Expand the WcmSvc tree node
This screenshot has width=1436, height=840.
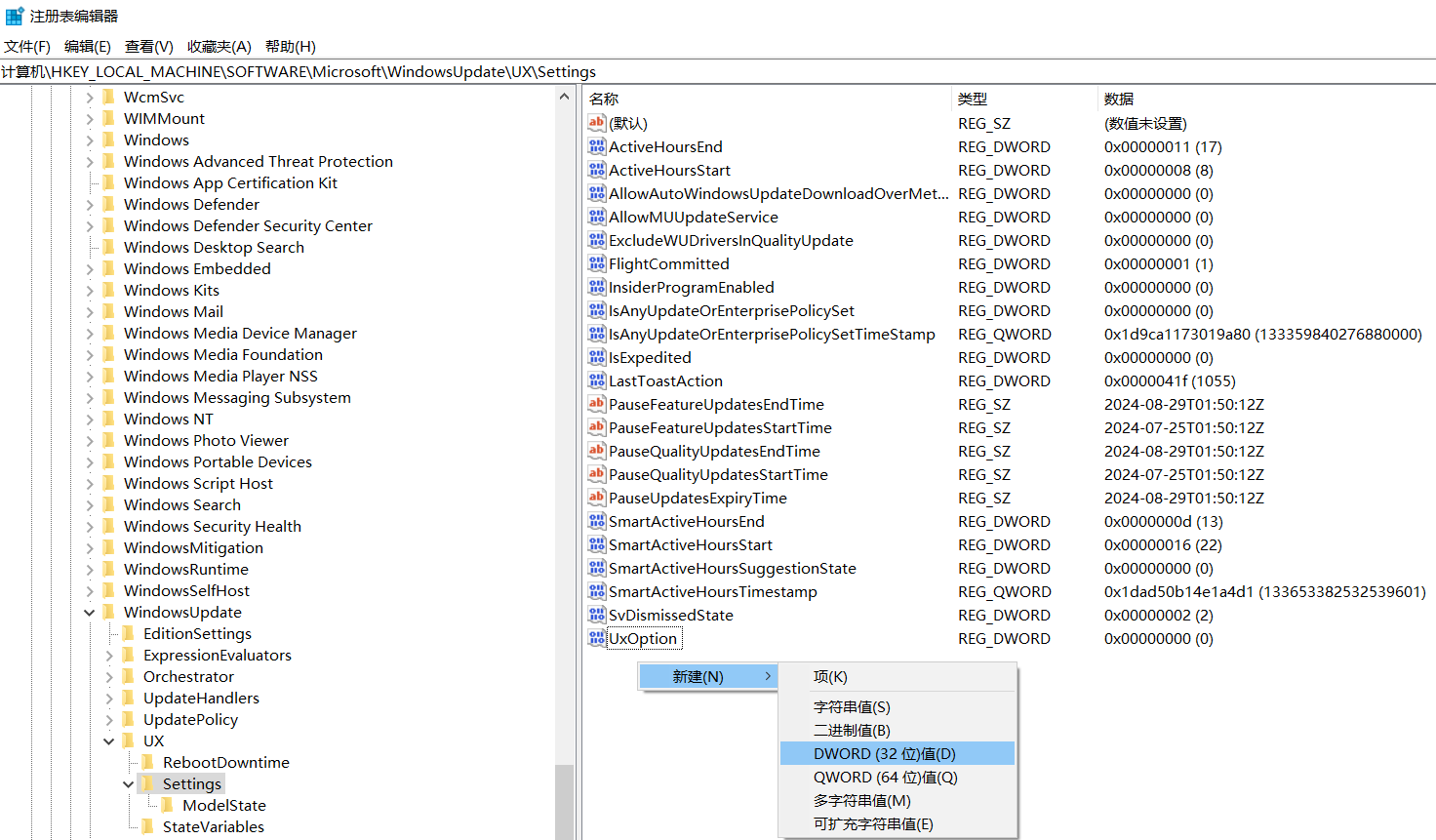pos(90,98)
